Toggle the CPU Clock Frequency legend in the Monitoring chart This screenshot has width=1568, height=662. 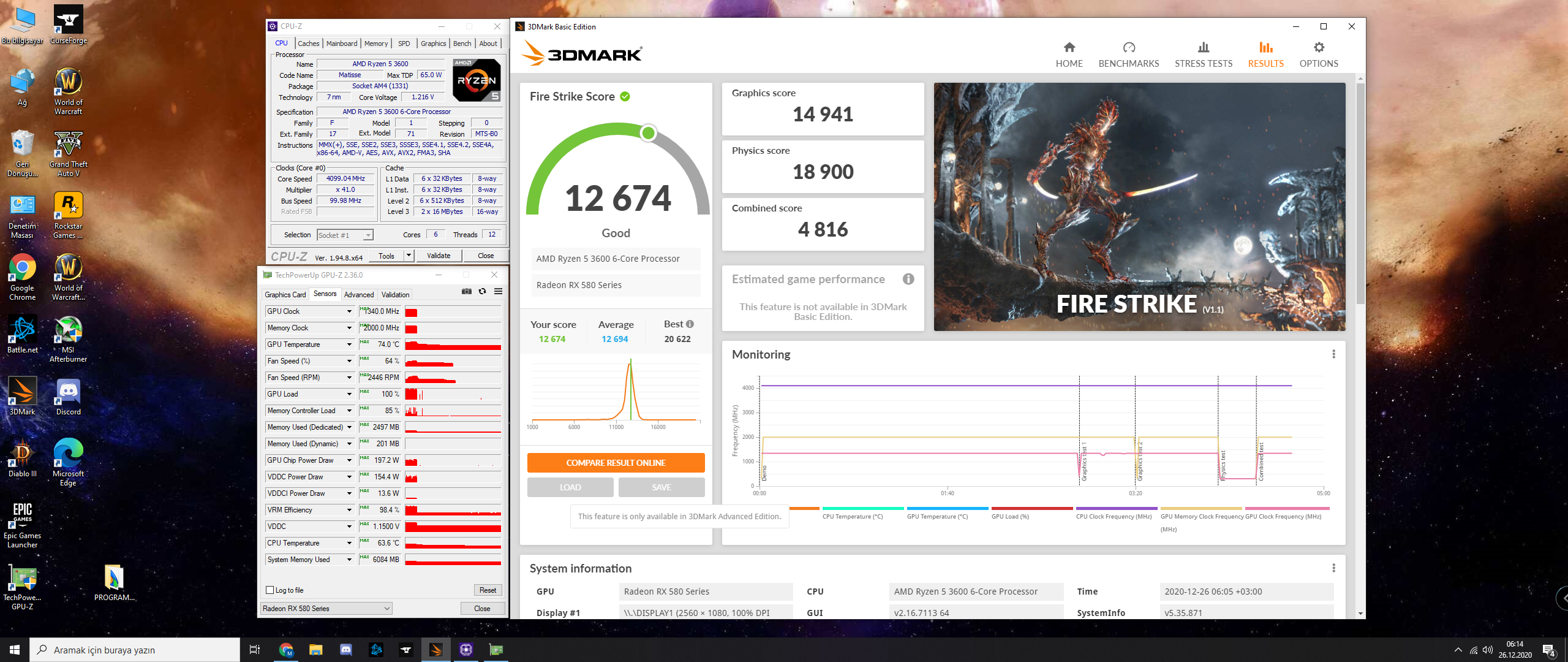[x=1114, y=516]
